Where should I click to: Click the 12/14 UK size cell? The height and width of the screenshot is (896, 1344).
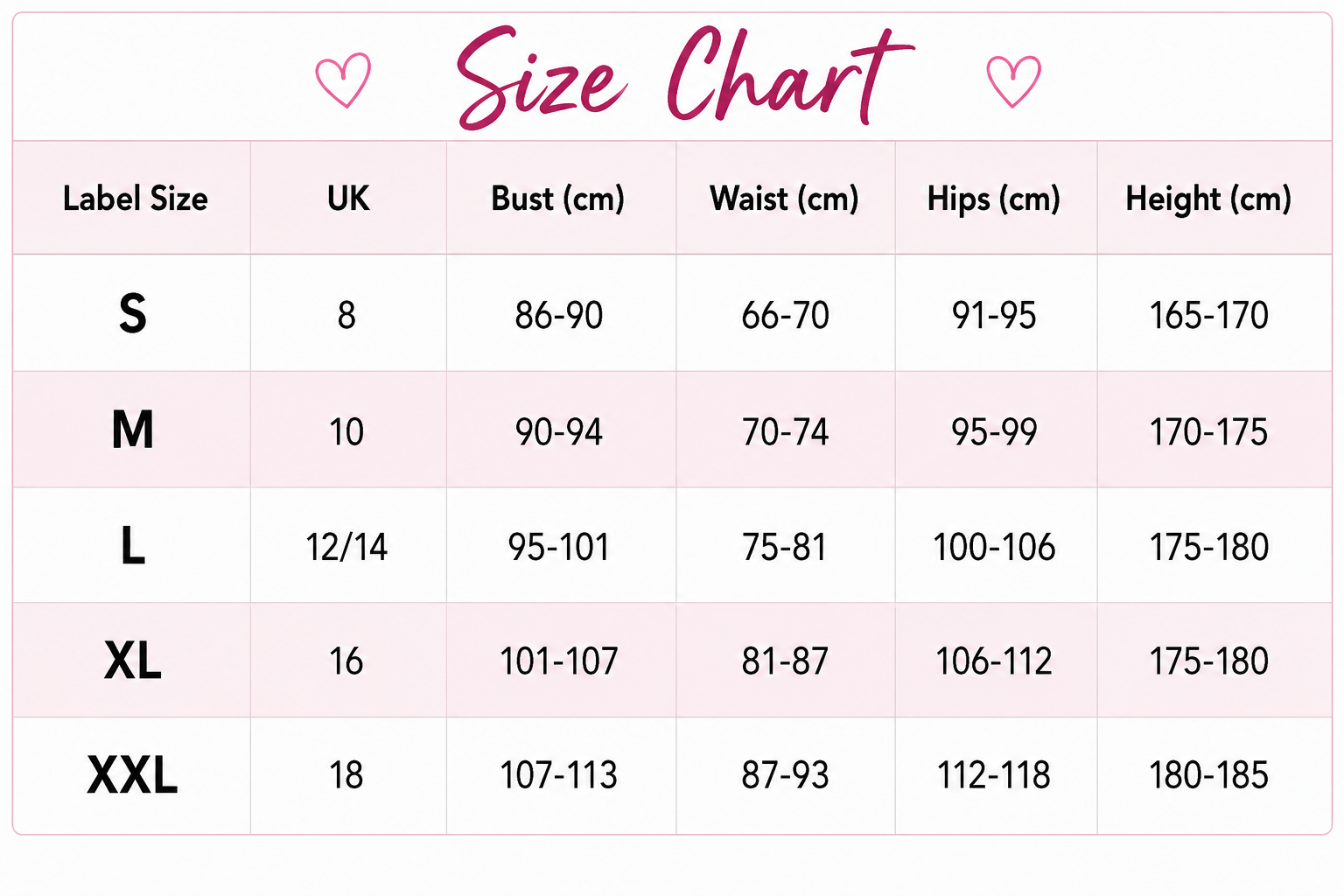[348, 545]
